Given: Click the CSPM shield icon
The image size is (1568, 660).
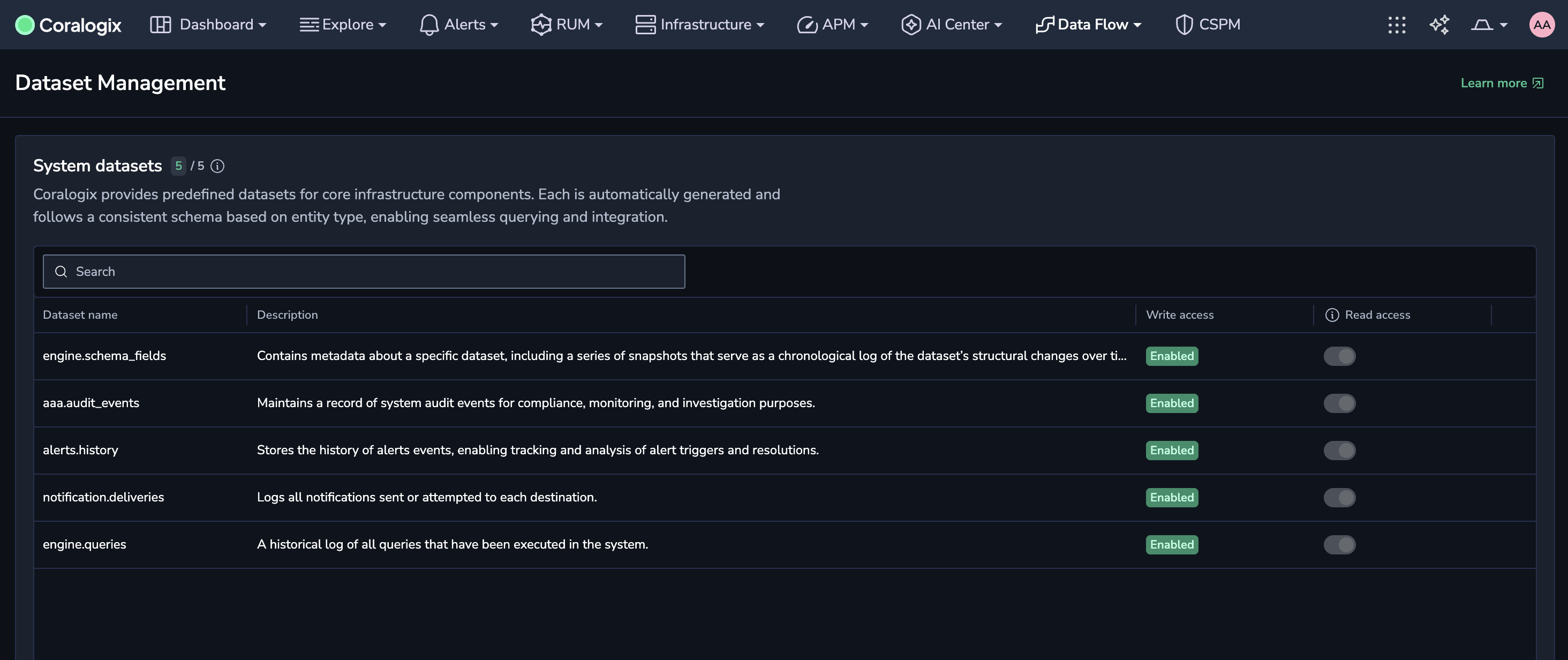Looking at the screenshot, I should pyautogui.click(x=1184, y=25).
